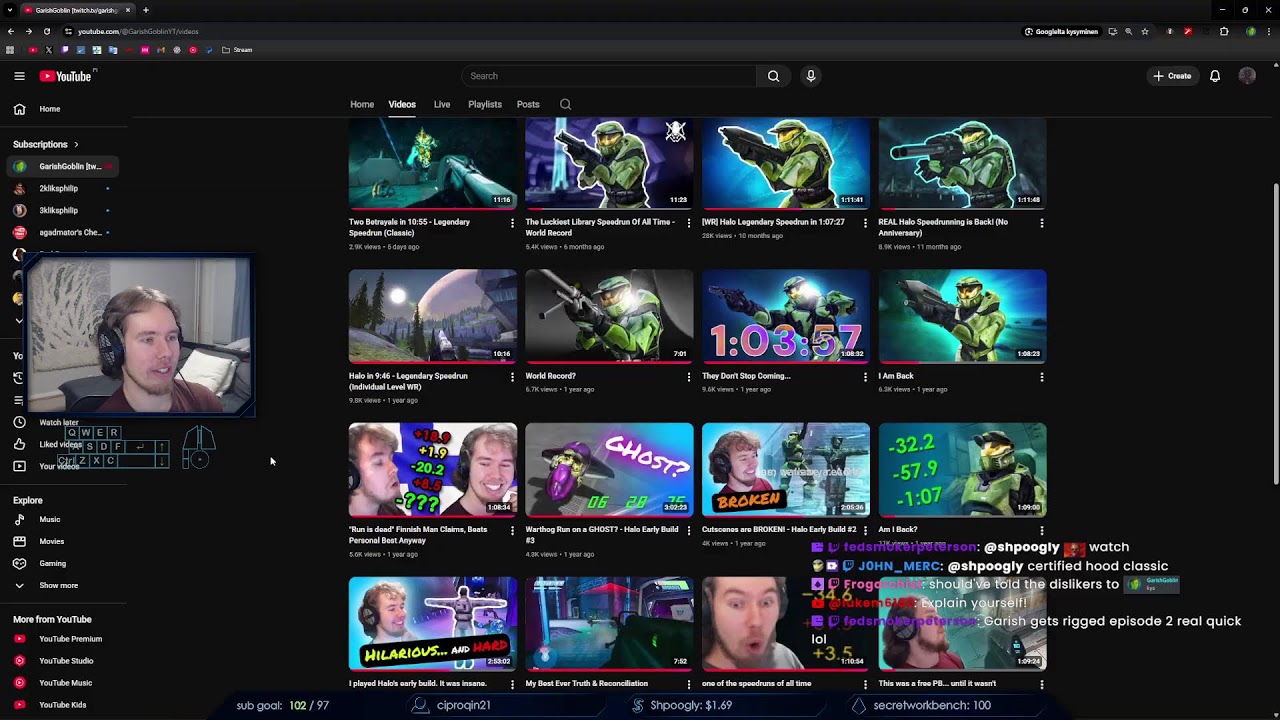
Task: Open Chrome three-dot menu
Action: coord(1267,31)
